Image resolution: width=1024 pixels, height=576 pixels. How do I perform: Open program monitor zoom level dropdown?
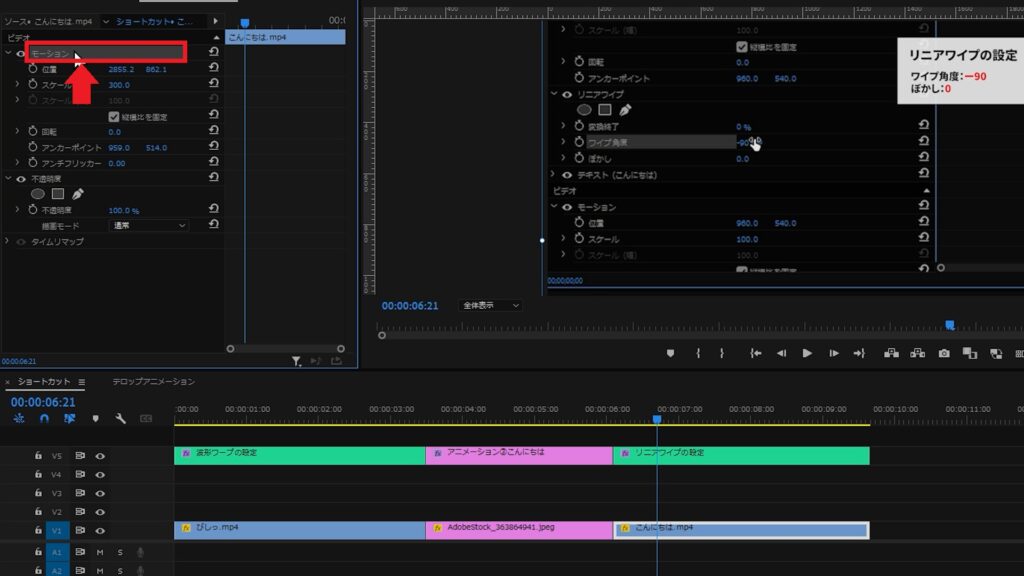point(490,306)
